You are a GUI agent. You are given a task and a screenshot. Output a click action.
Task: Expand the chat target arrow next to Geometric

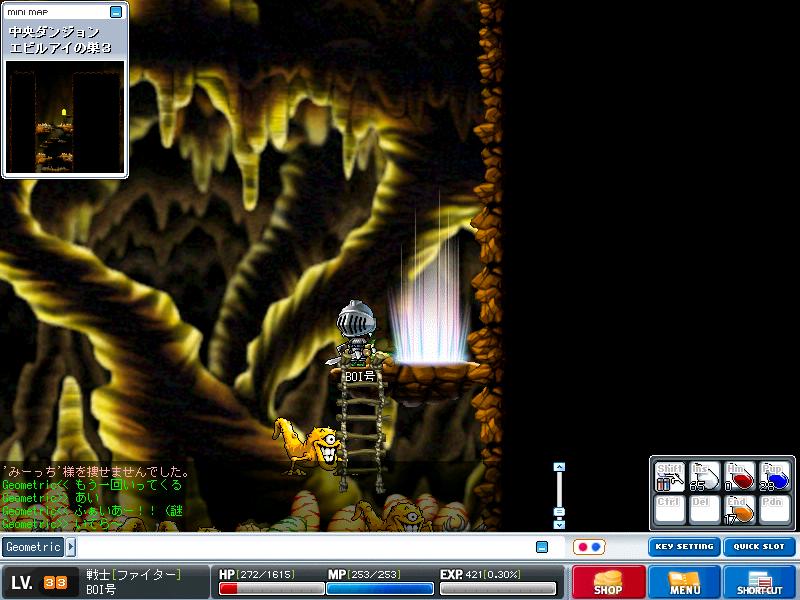coord(71,547)
